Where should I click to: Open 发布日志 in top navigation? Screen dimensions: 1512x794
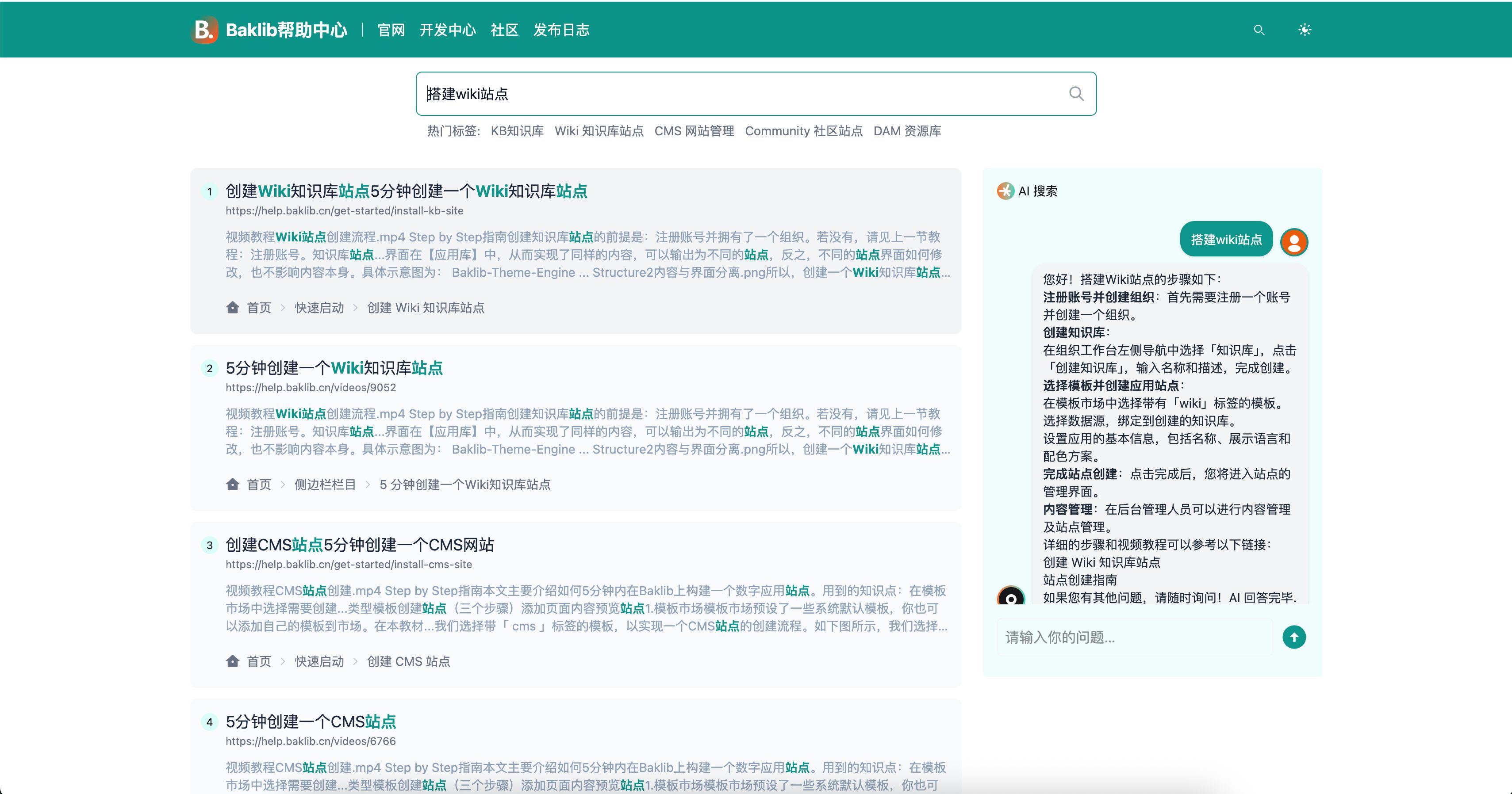point(561,30)
